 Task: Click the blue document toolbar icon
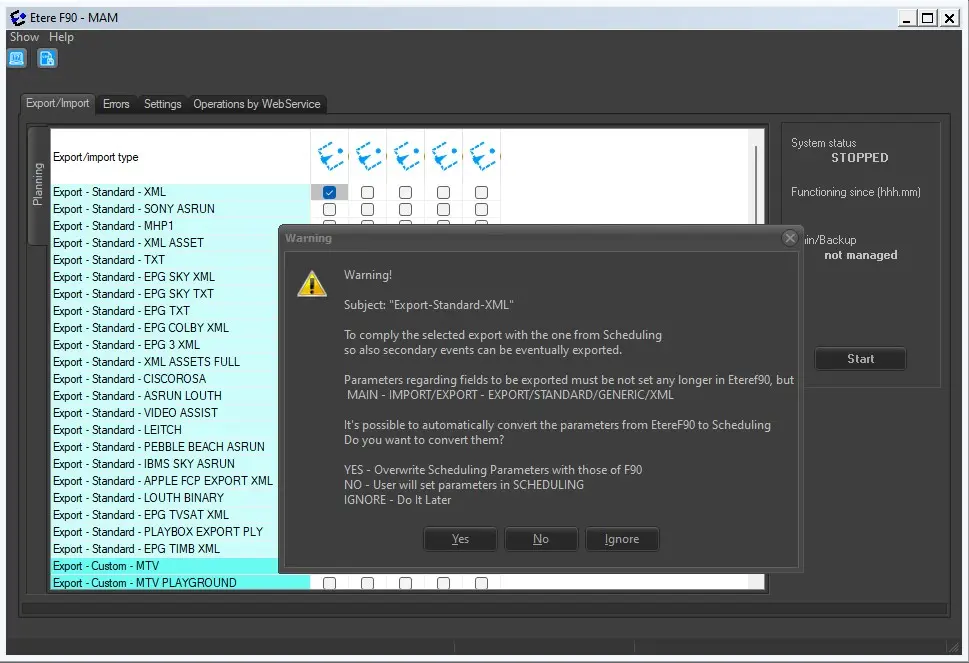(47, 59)
